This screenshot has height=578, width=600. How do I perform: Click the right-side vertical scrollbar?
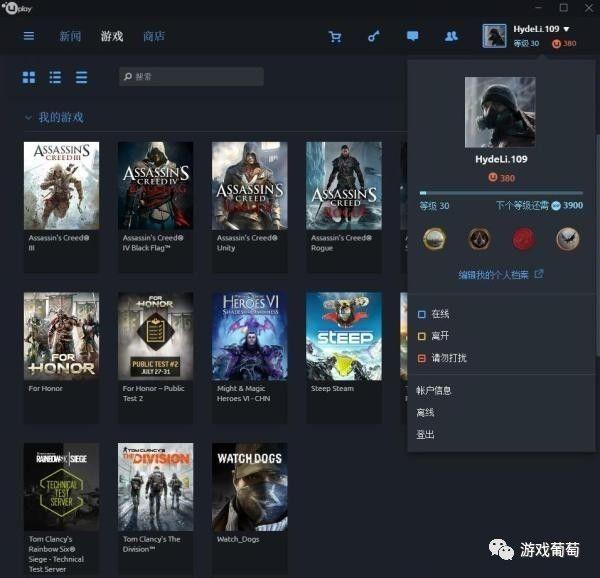pos(597,245)
